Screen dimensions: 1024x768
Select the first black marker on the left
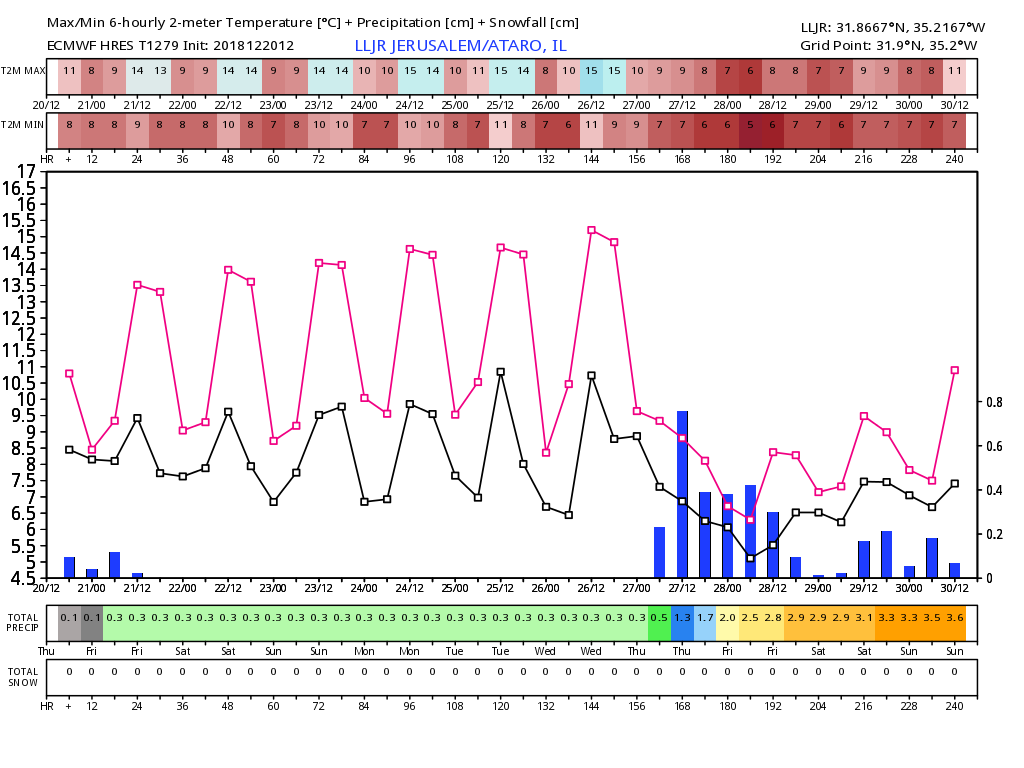click(69, 450)
